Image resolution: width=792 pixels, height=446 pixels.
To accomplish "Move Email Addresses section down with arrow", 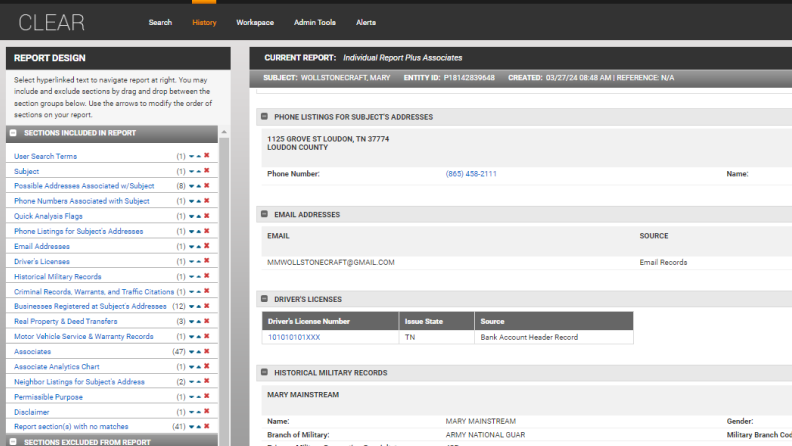I will (x=191, y=246).
